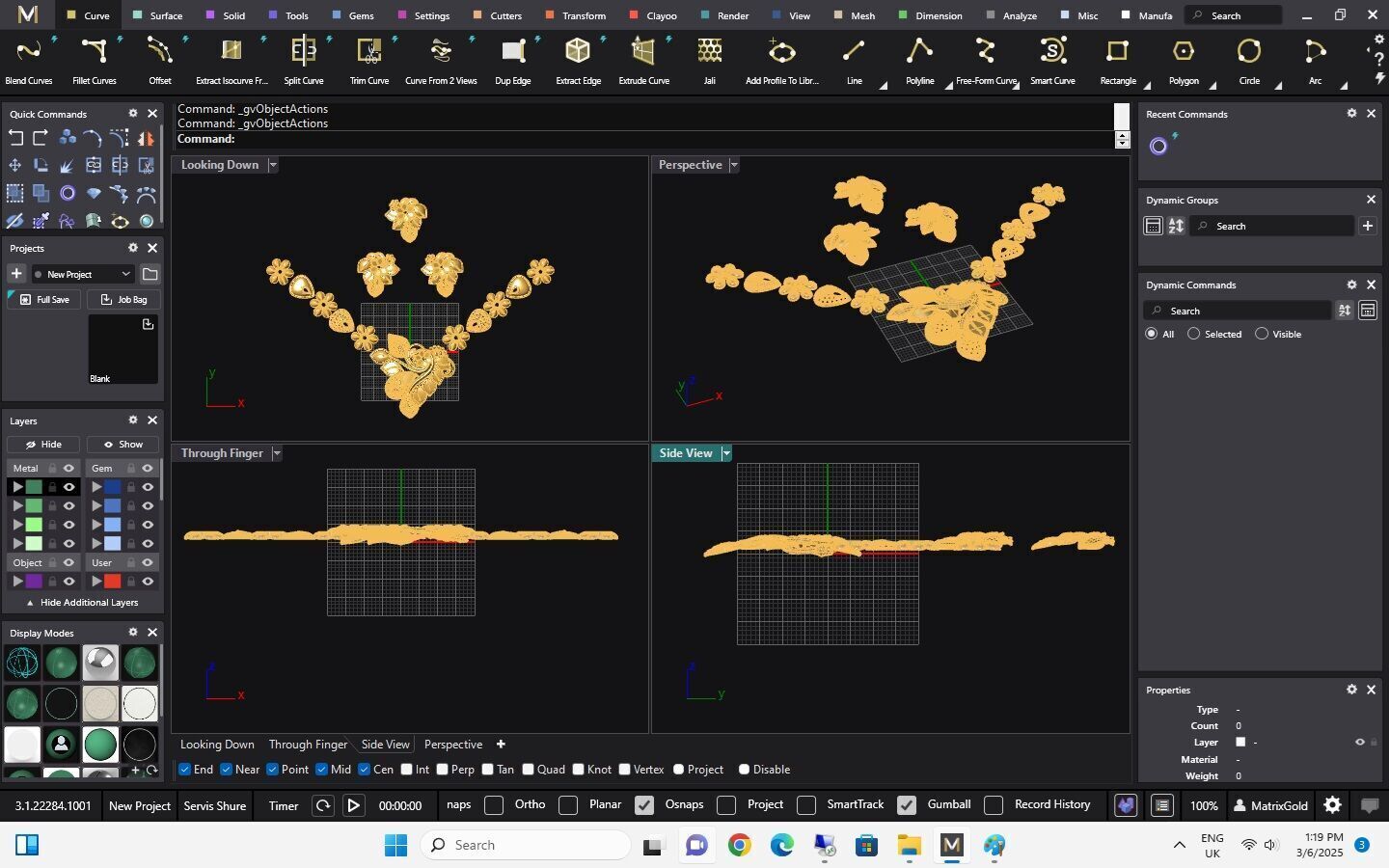Toggle visibility of the Gem layer group
The image size is (1389, 868).
[148, 468]
